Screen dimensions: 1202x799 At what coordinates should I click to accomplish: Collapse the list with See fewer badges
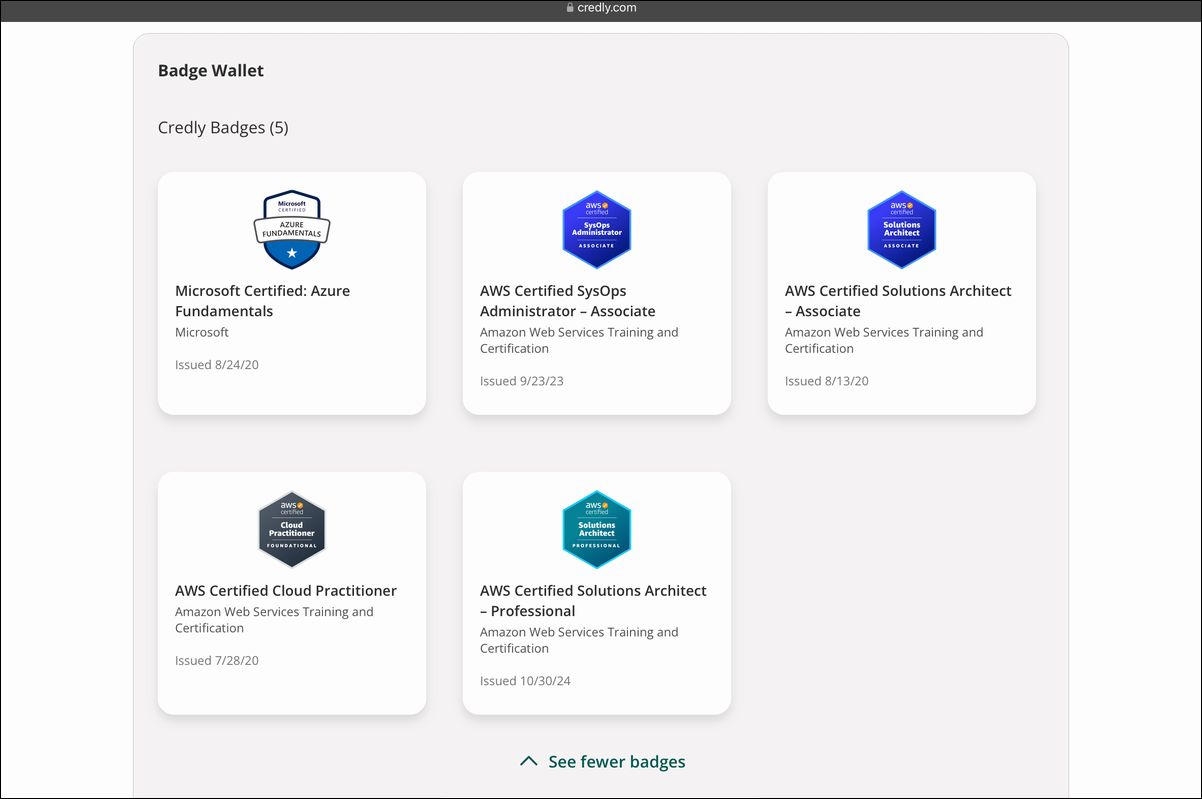[616, 762]
